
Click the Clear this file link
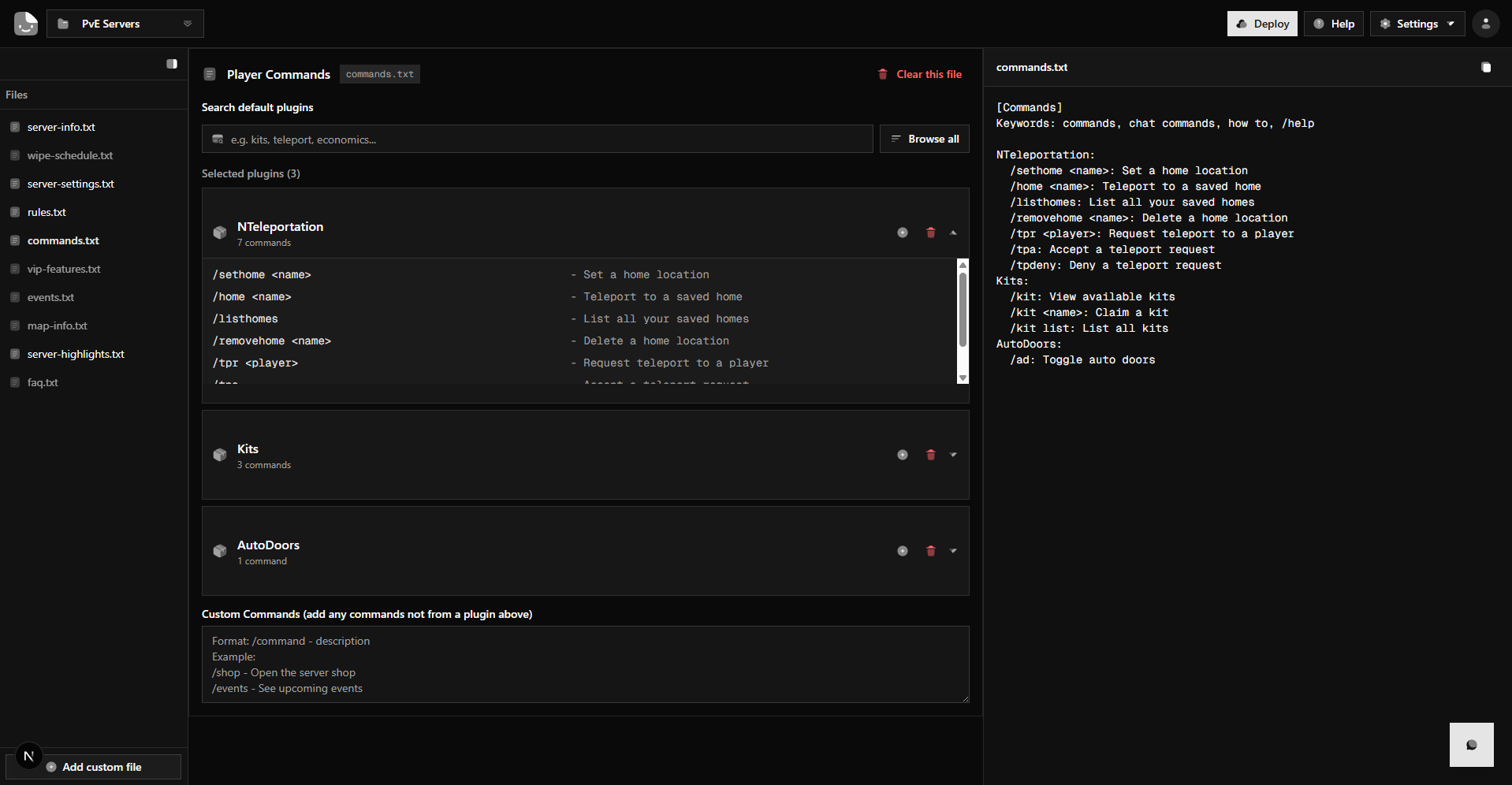pyautogui.click(x=920, y=74)
